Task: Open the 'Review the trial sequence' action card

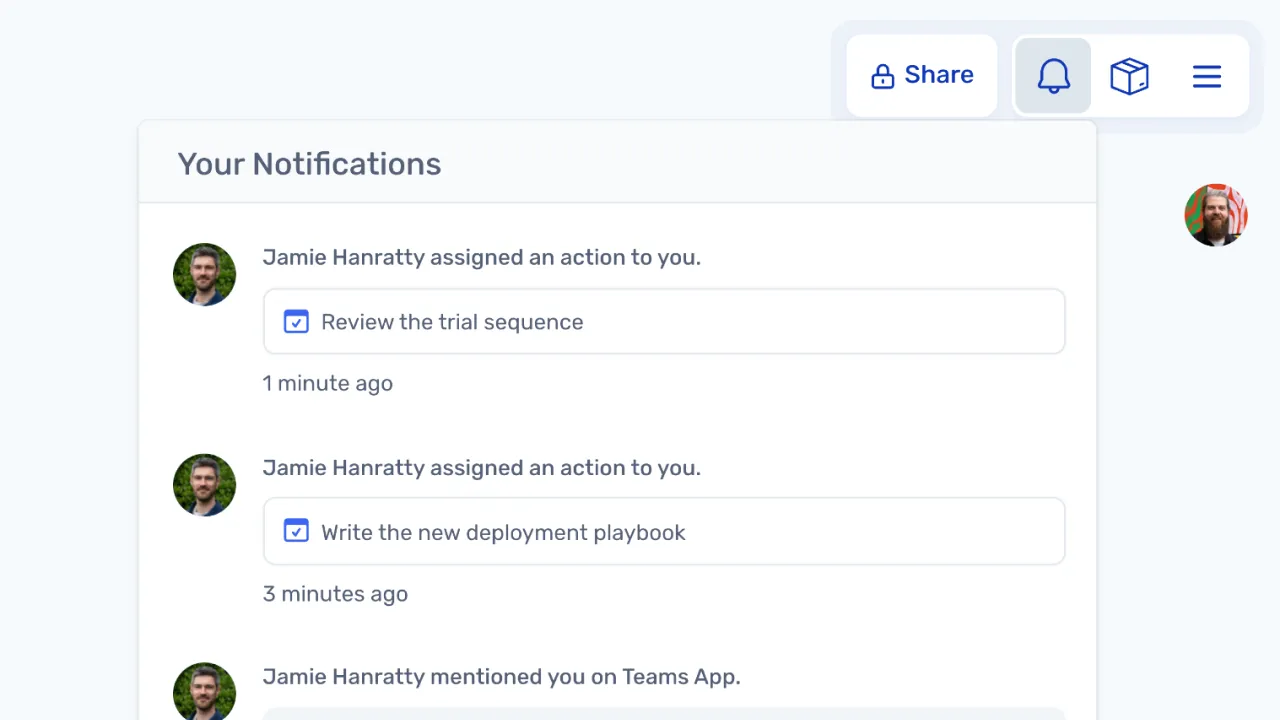Action: coord(664,321)
